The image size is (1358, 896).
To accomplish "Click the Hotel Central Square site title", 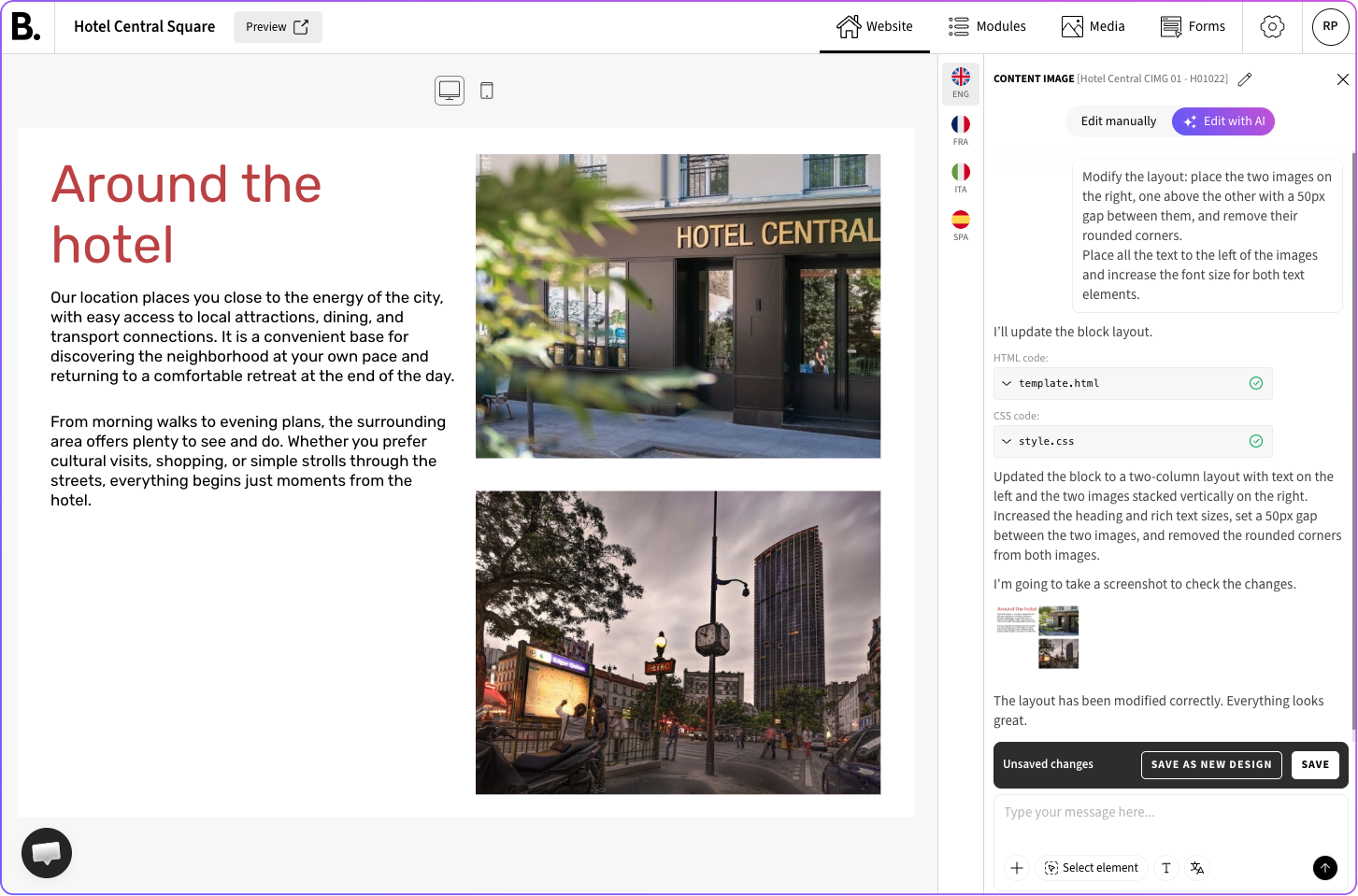I will (145, 27).
